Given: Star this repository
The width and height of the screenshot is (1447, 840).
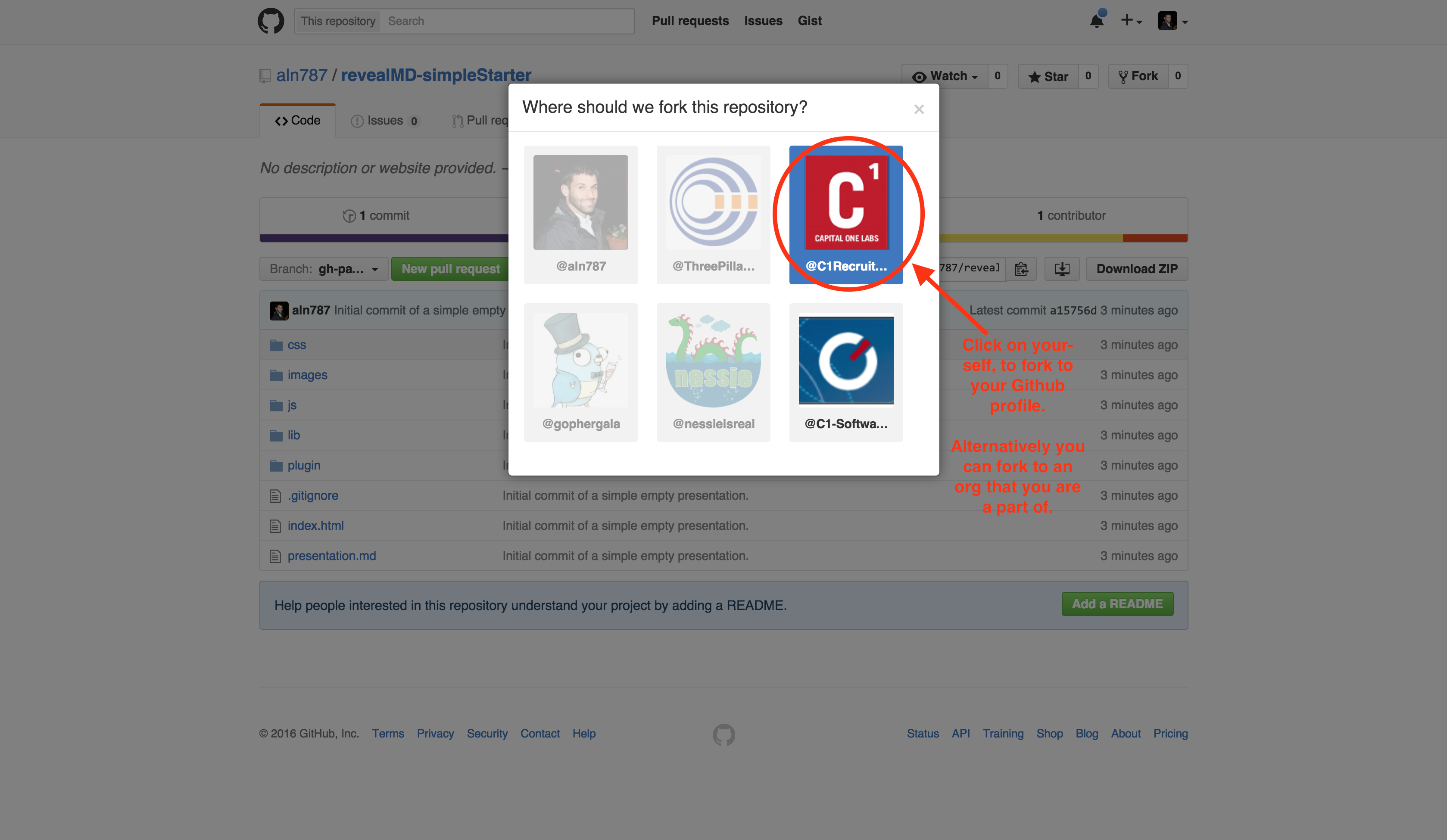Looking at the screenshot, I should pyautogui.click(x=1048, y=76).
